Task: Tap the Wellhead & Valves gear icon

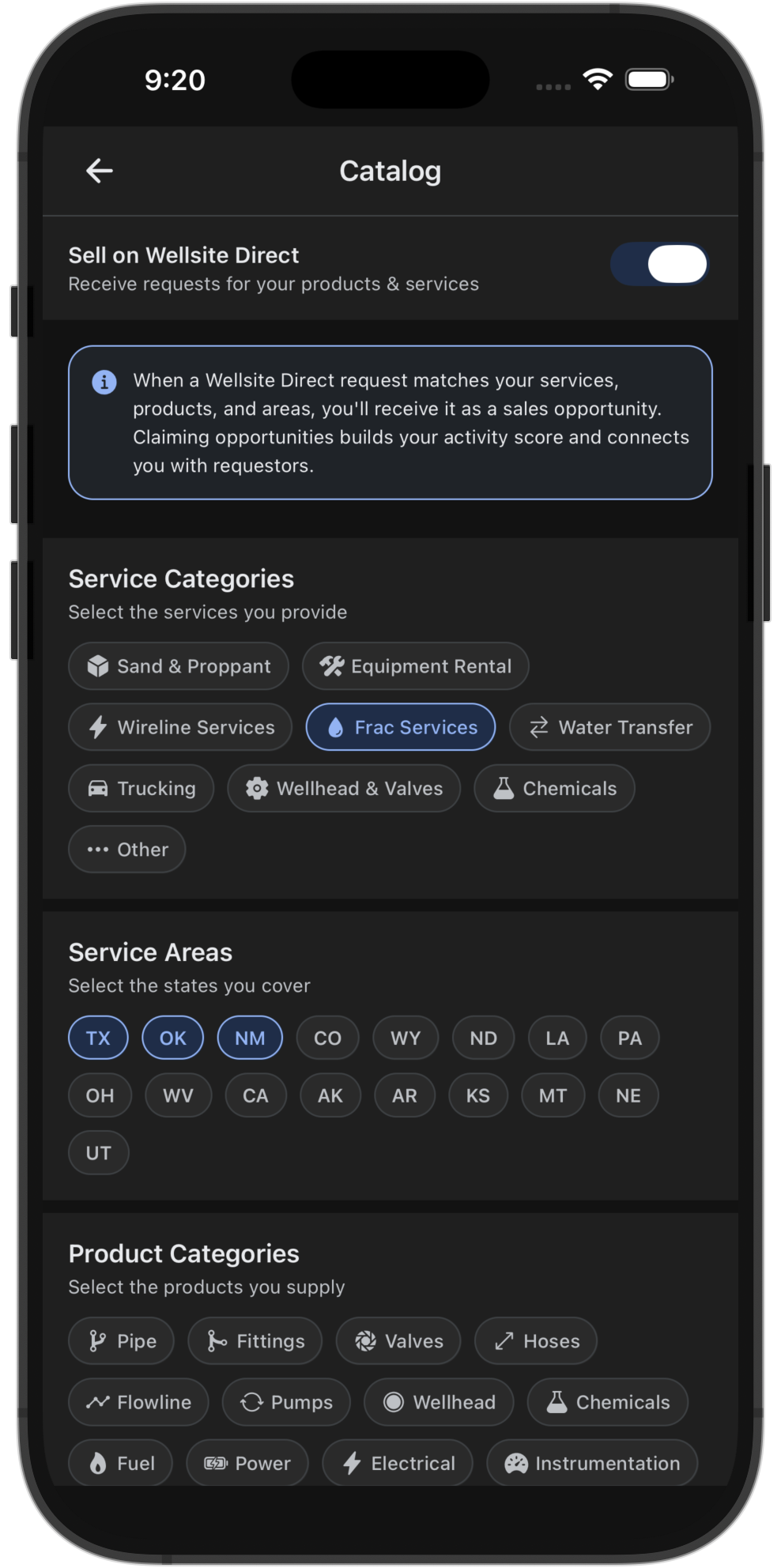Action: tap(257, 789)
